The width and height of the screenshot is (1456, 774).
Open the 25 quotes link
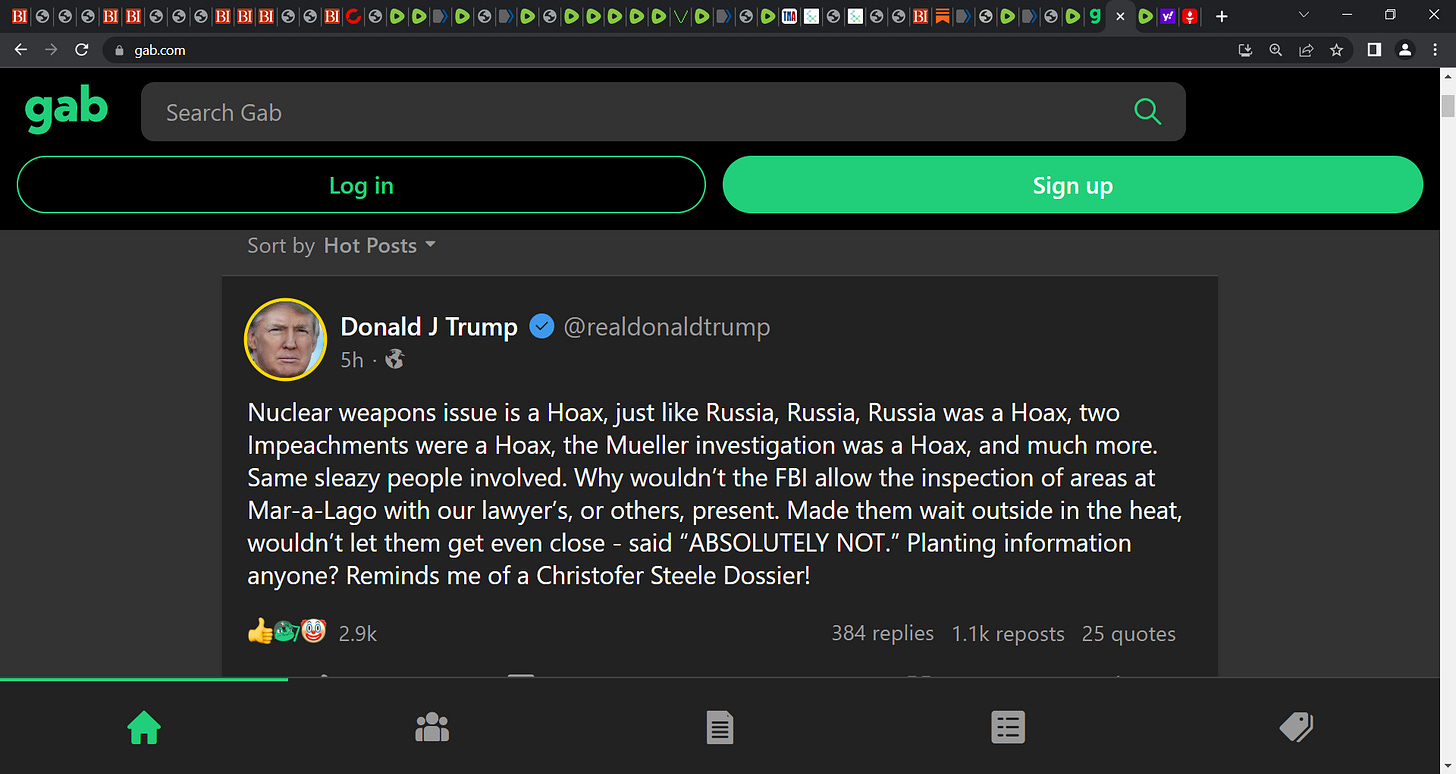1129,633
